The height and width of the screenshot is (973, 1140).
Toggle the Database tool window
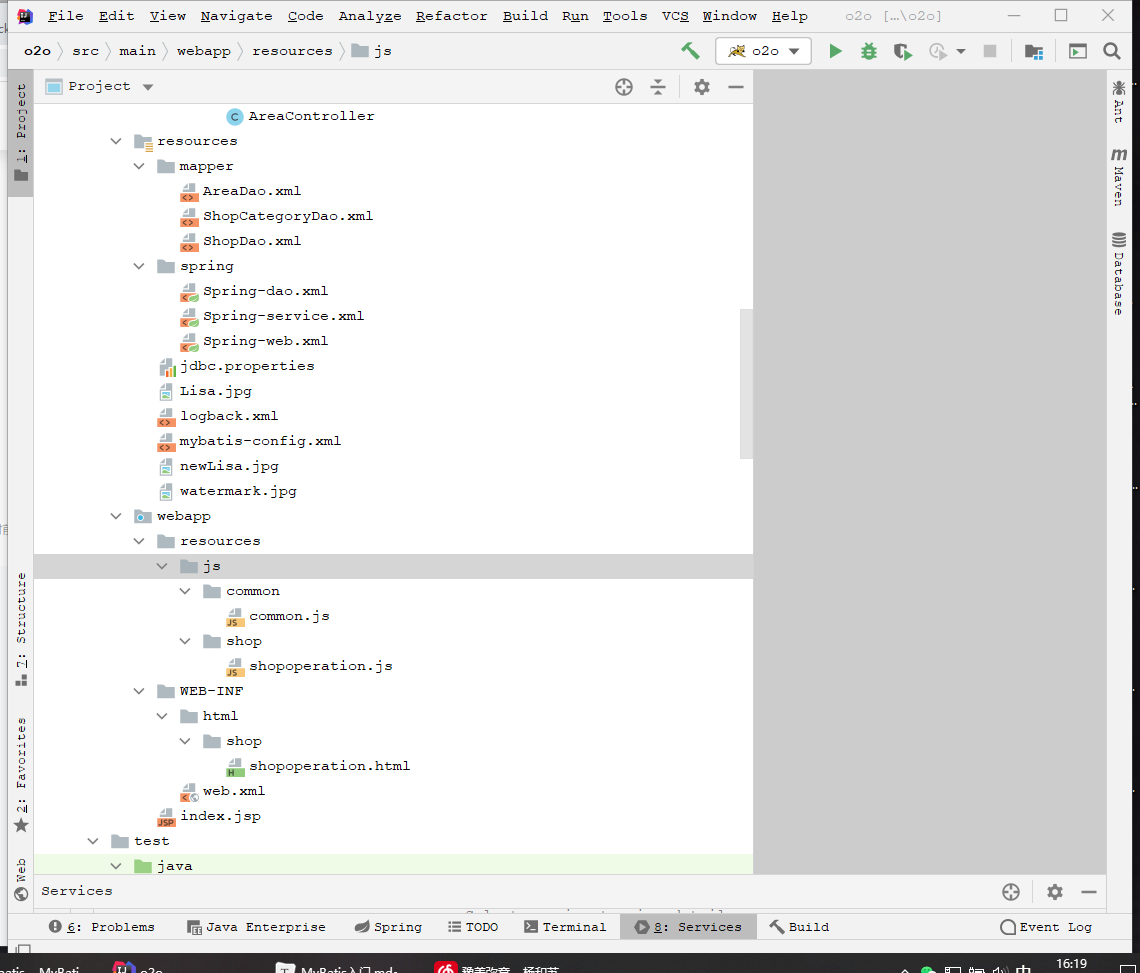click(1119, 273)
